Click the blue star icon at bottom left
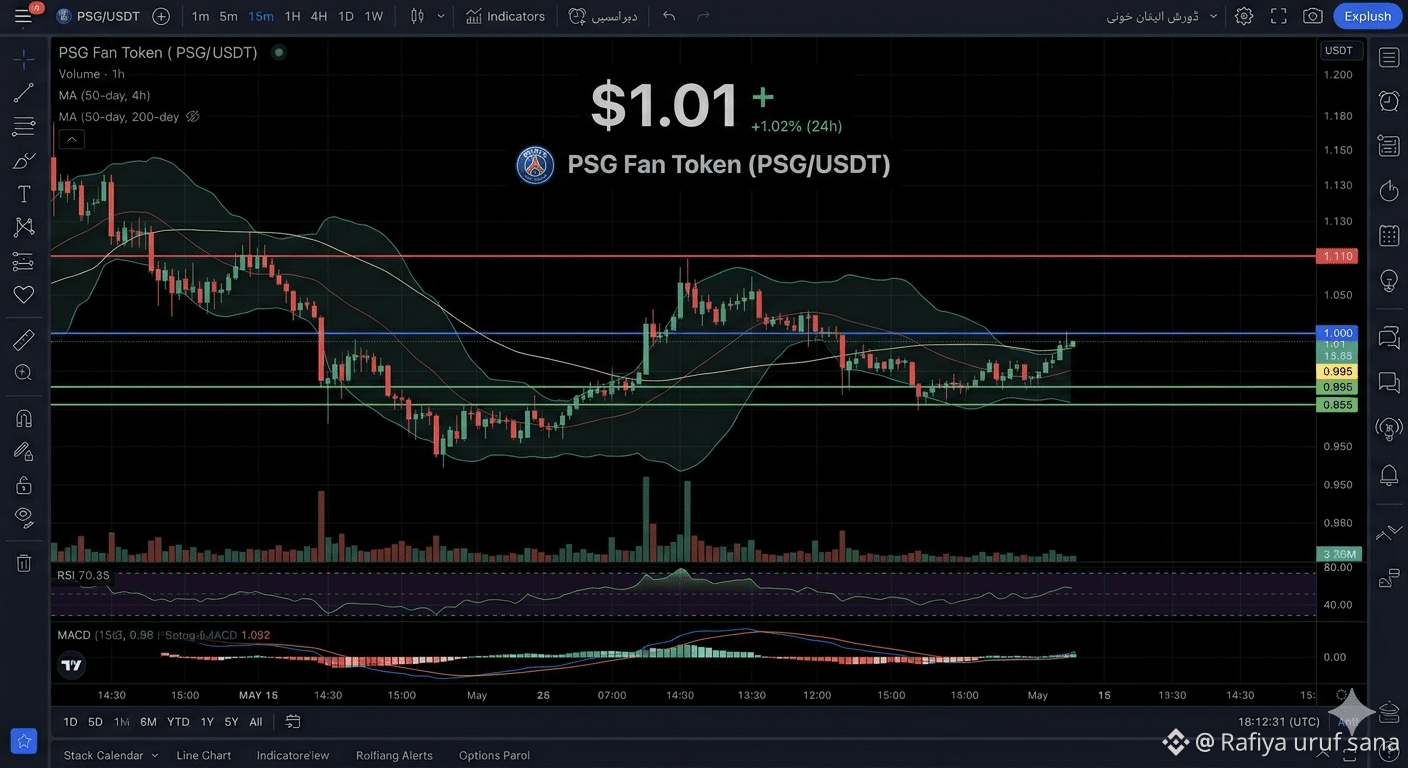The height and width of the screenshot is (768, 1408). click(24, 741)
